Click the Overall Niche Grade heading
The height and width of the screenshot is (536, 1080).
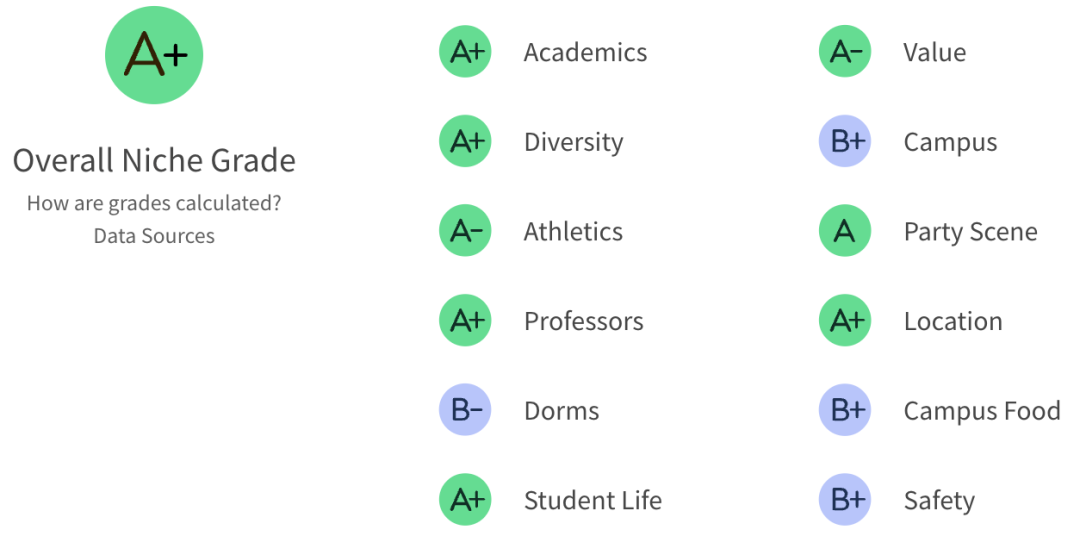pyautogui.click(x=154, y=161)
